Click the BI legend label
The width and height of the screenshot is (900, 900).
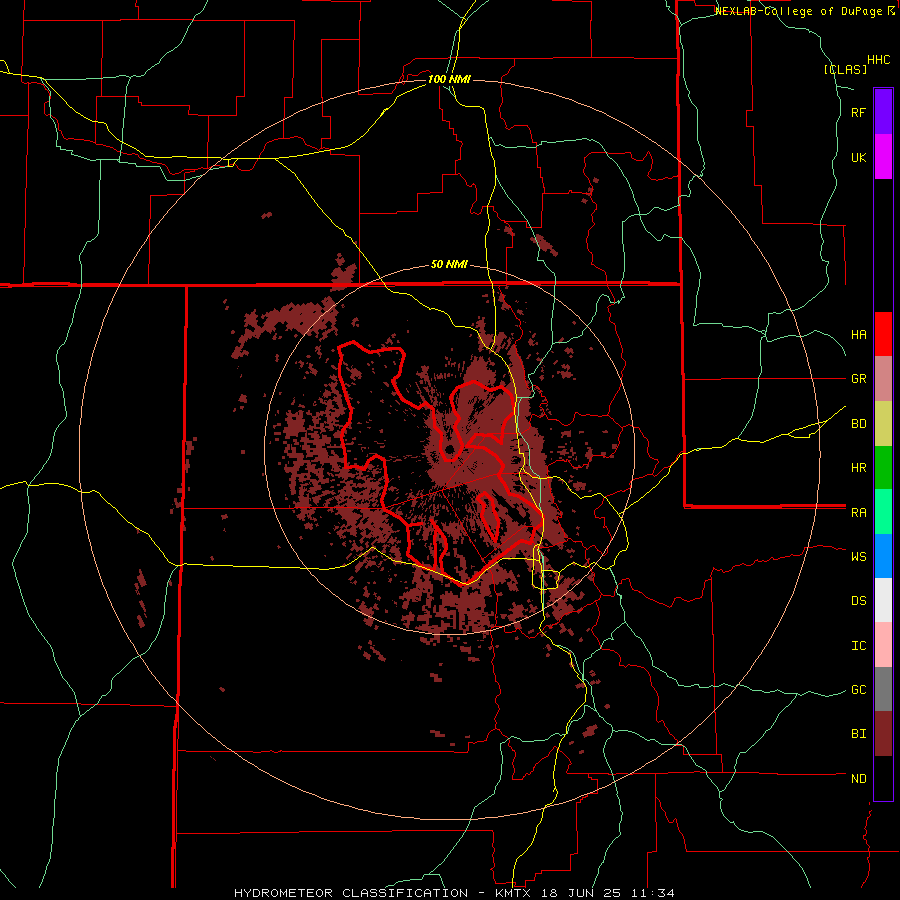click(x=859, y=734)
